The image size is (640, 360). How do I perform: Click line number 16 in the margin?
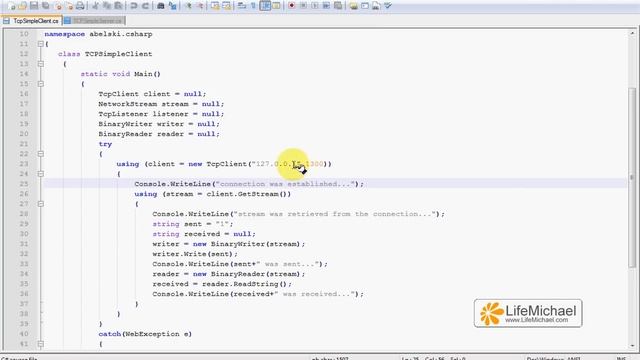24,94
